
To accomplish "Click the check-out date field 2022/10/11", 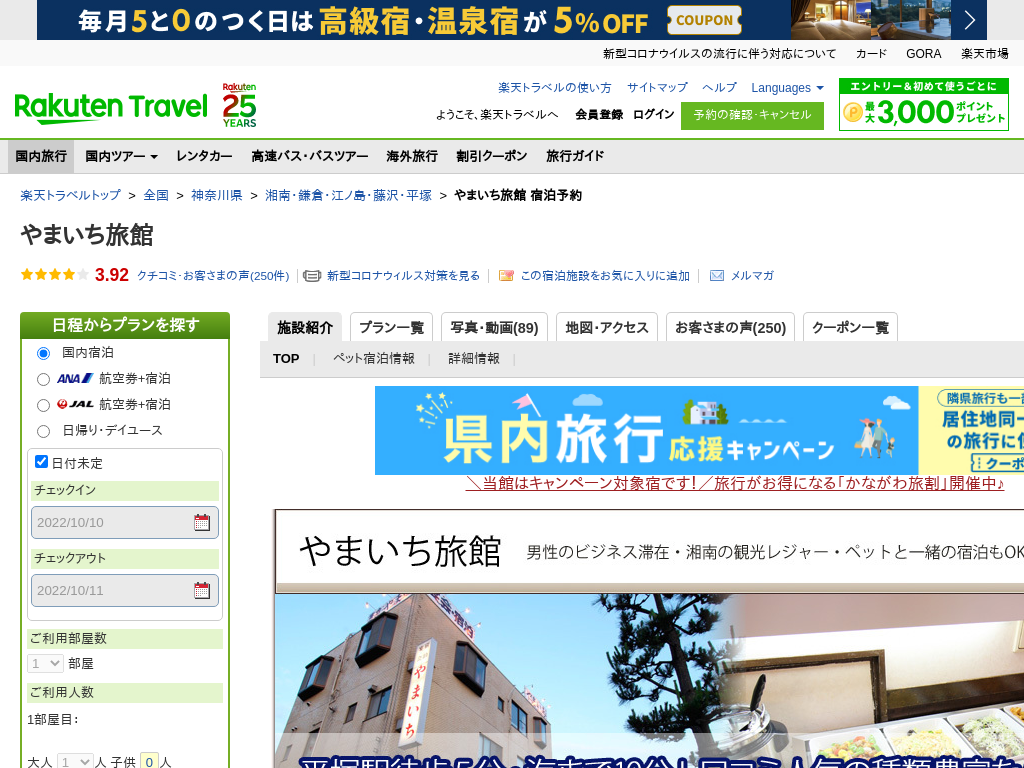I will coord(125,590).
